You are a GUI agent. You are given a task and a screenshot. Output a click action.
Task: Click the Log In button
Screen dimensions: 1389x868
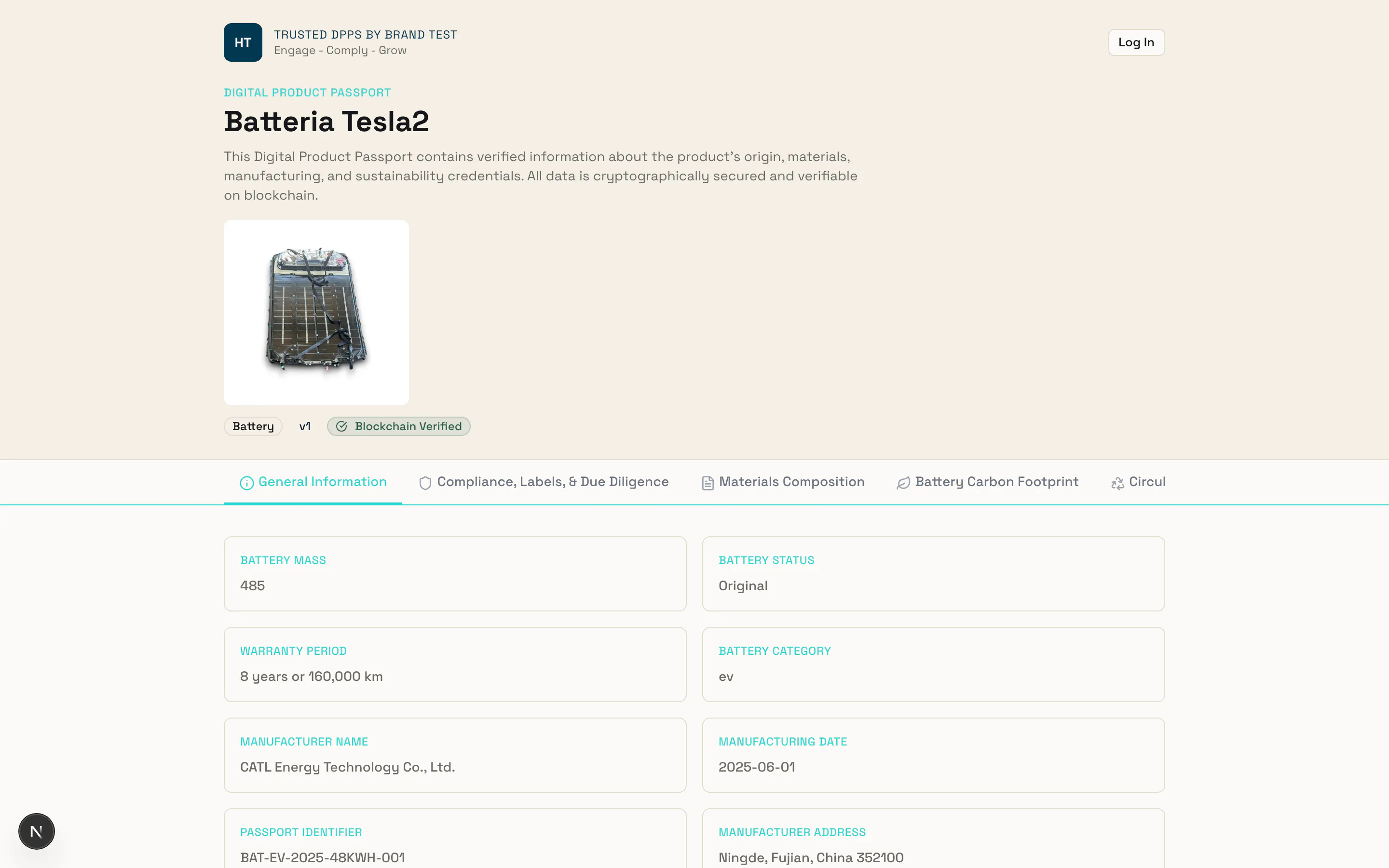coord(1136,42)
